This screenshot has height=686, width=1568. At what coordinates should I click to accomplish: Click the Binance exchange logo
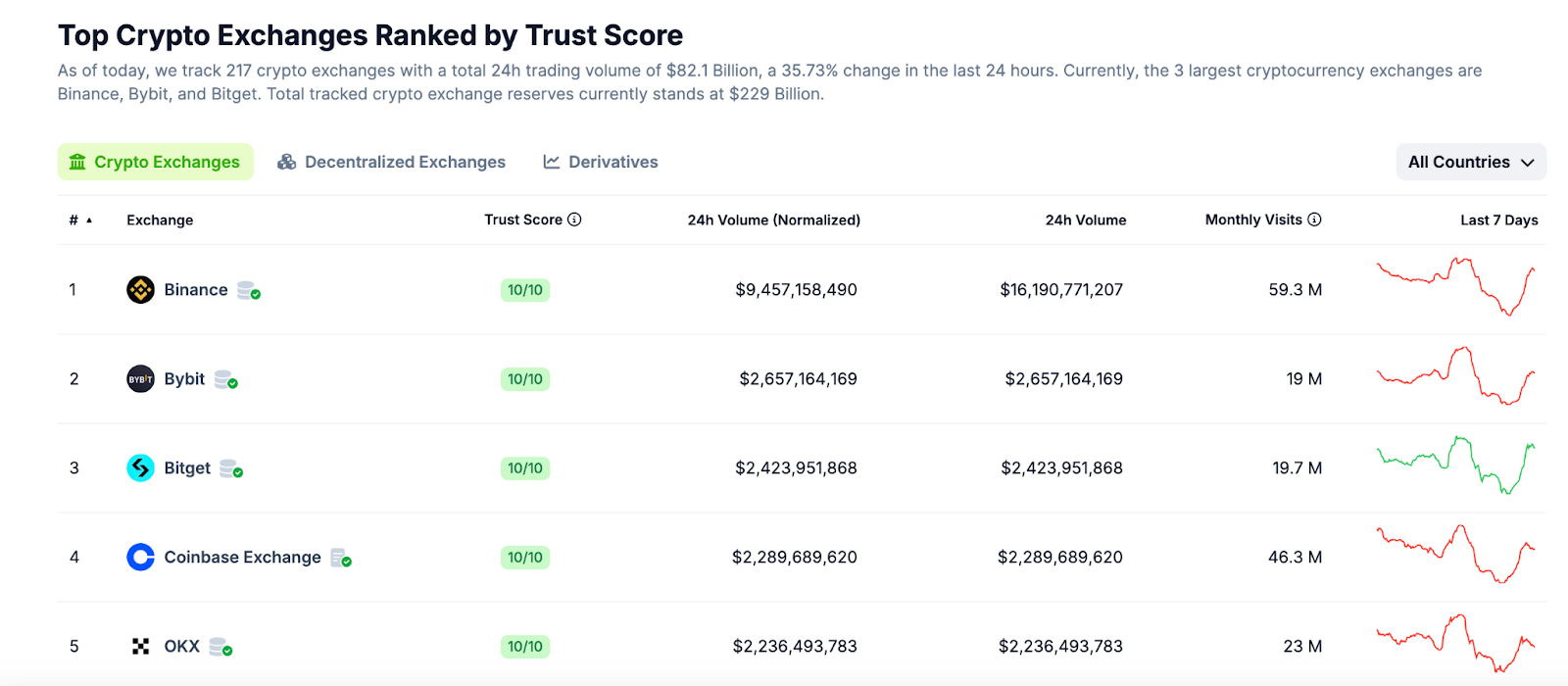(140, 289)
